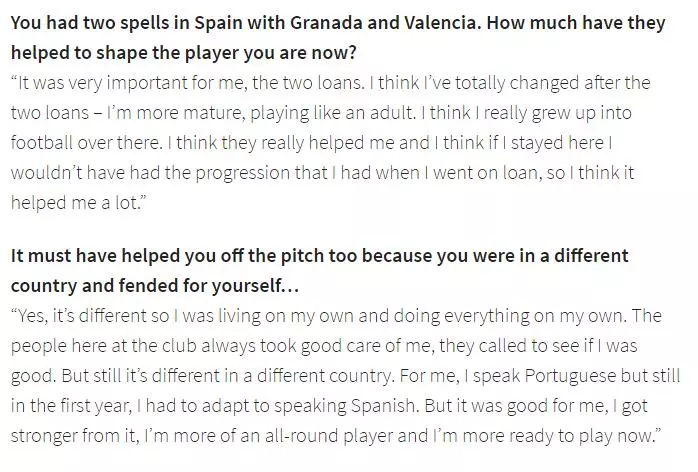698x472 pixels.
Task: Click the word "progression" in the first answer
Action: click(243, 173)
